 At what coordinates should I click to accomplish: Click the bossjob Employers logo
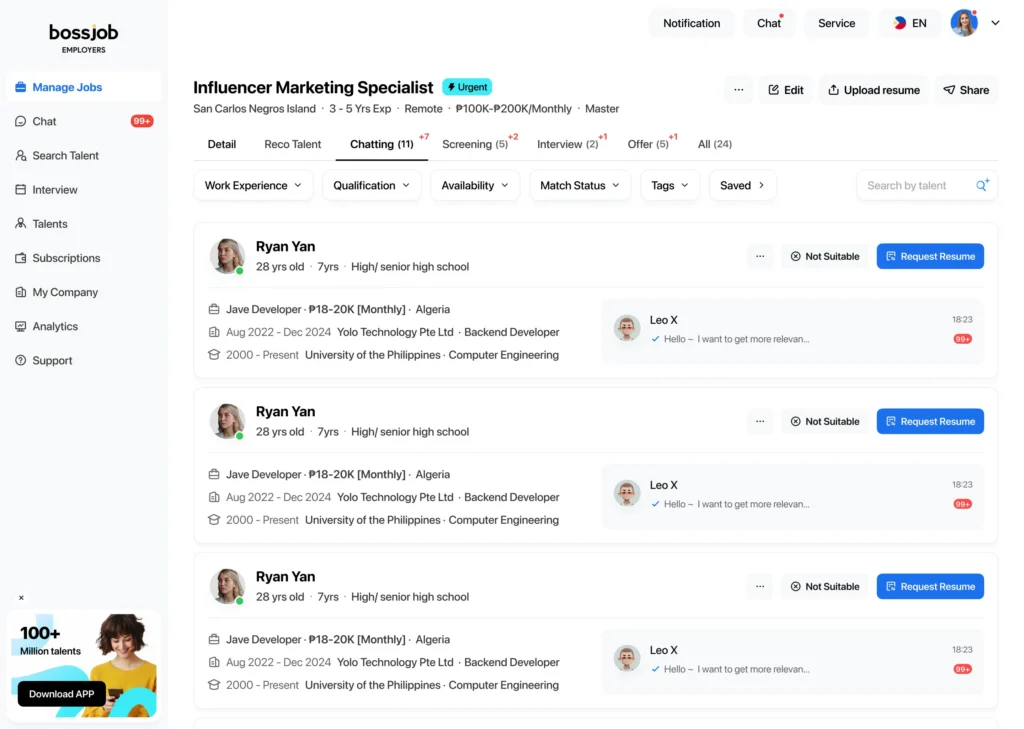click(x=84, y=38)
